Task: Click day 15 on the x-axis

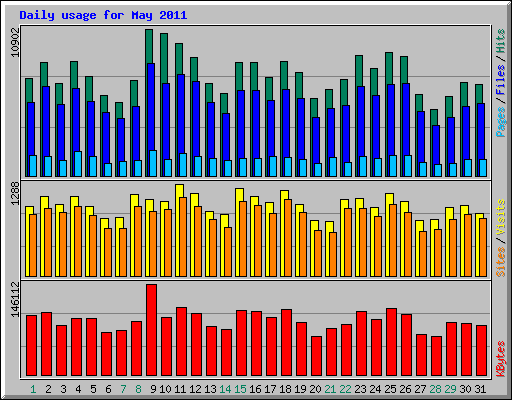Action: [x=240, y=389]
